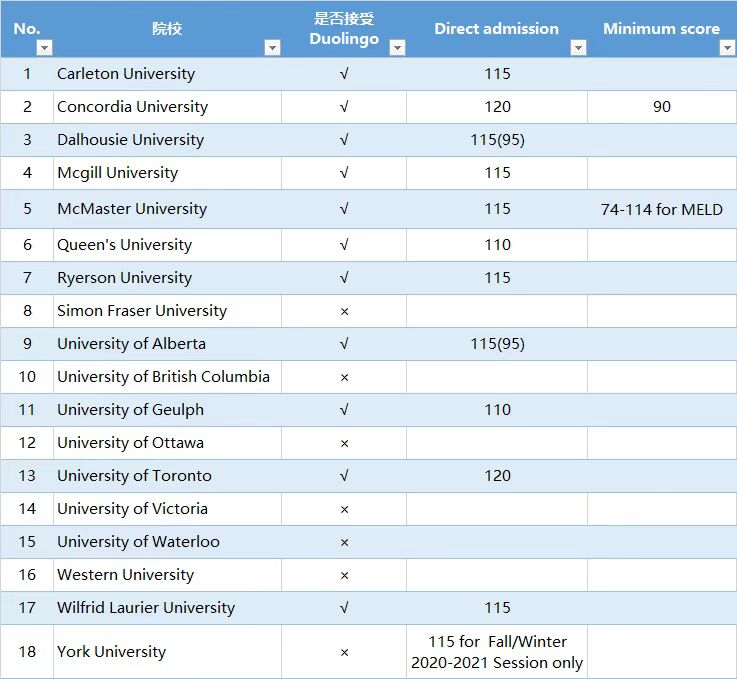The image size is (737, 679).
Task: Click the 'University of Geulph' cell
Action: click(x=167, y=410)
